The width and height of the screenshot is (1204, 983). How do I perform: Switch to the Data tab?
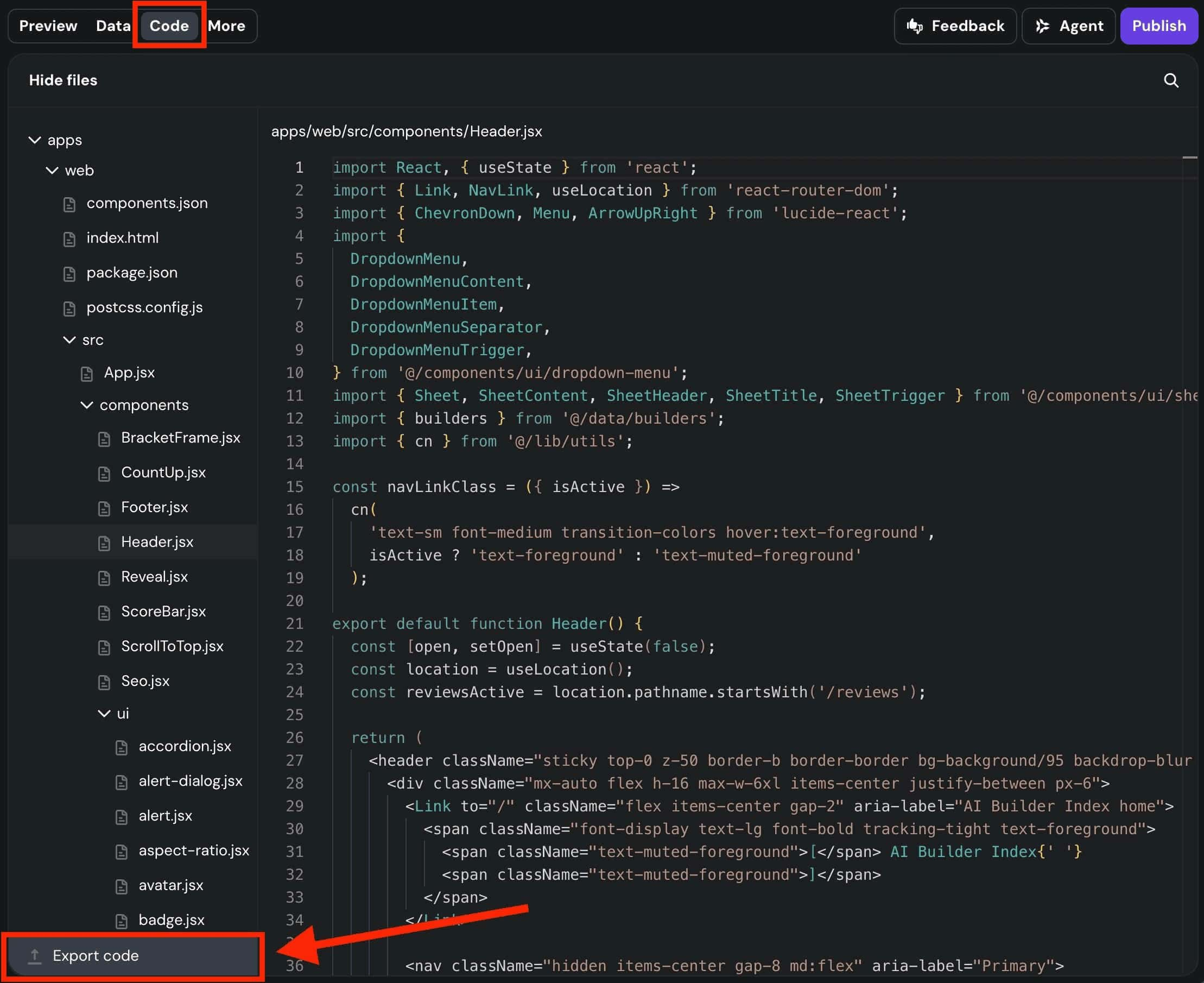click(x=113, y=26)
